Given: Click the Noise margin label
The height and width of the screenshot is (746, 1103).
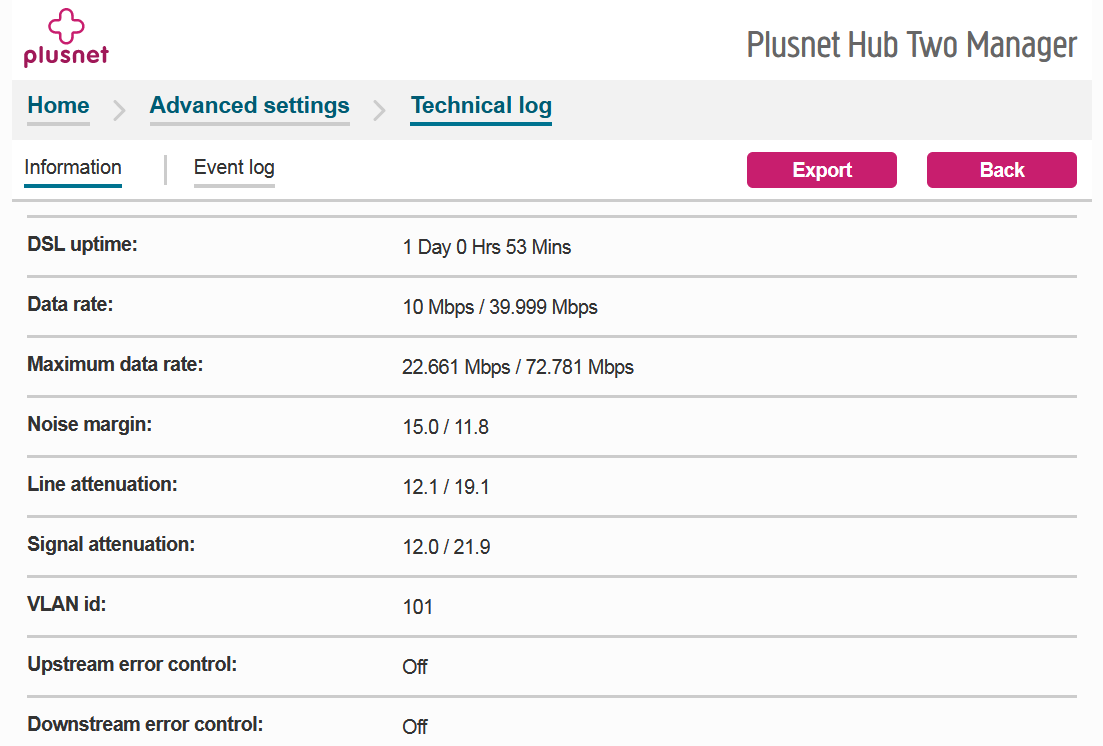Looking at the screenshot, I should click(x=89, y=424).
